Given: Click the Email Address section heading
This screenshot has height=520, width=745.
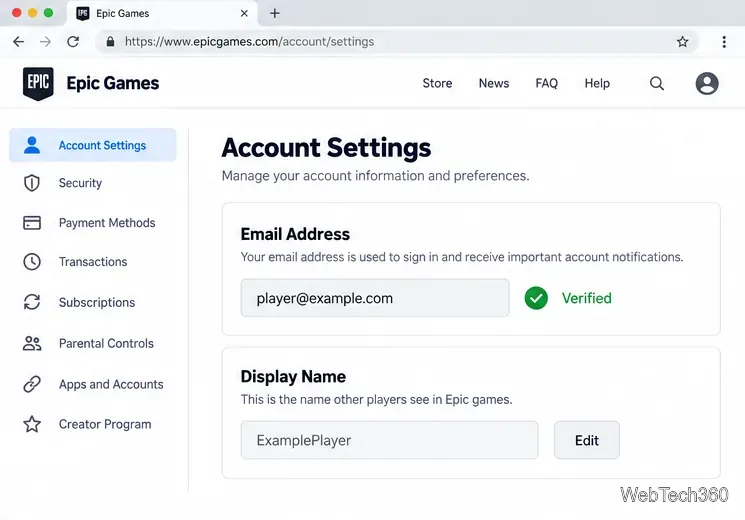Looking at the screenshot, I should 295,234.
